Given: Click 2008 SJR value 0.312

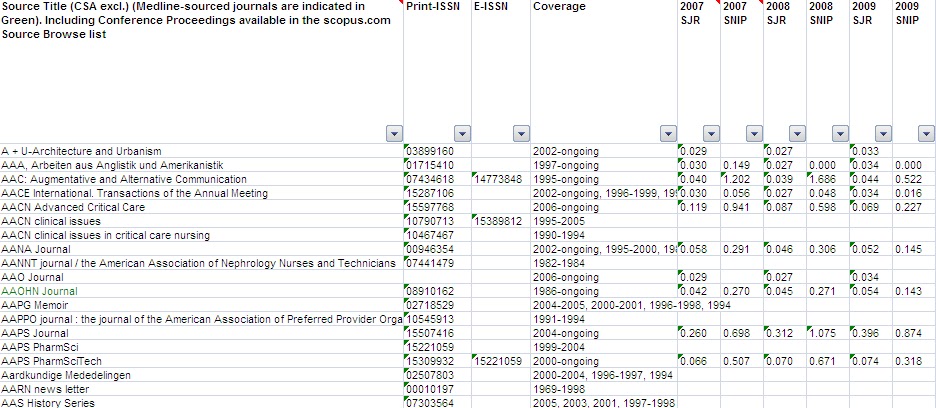Looking at the screenshot, I should point(785,333).
